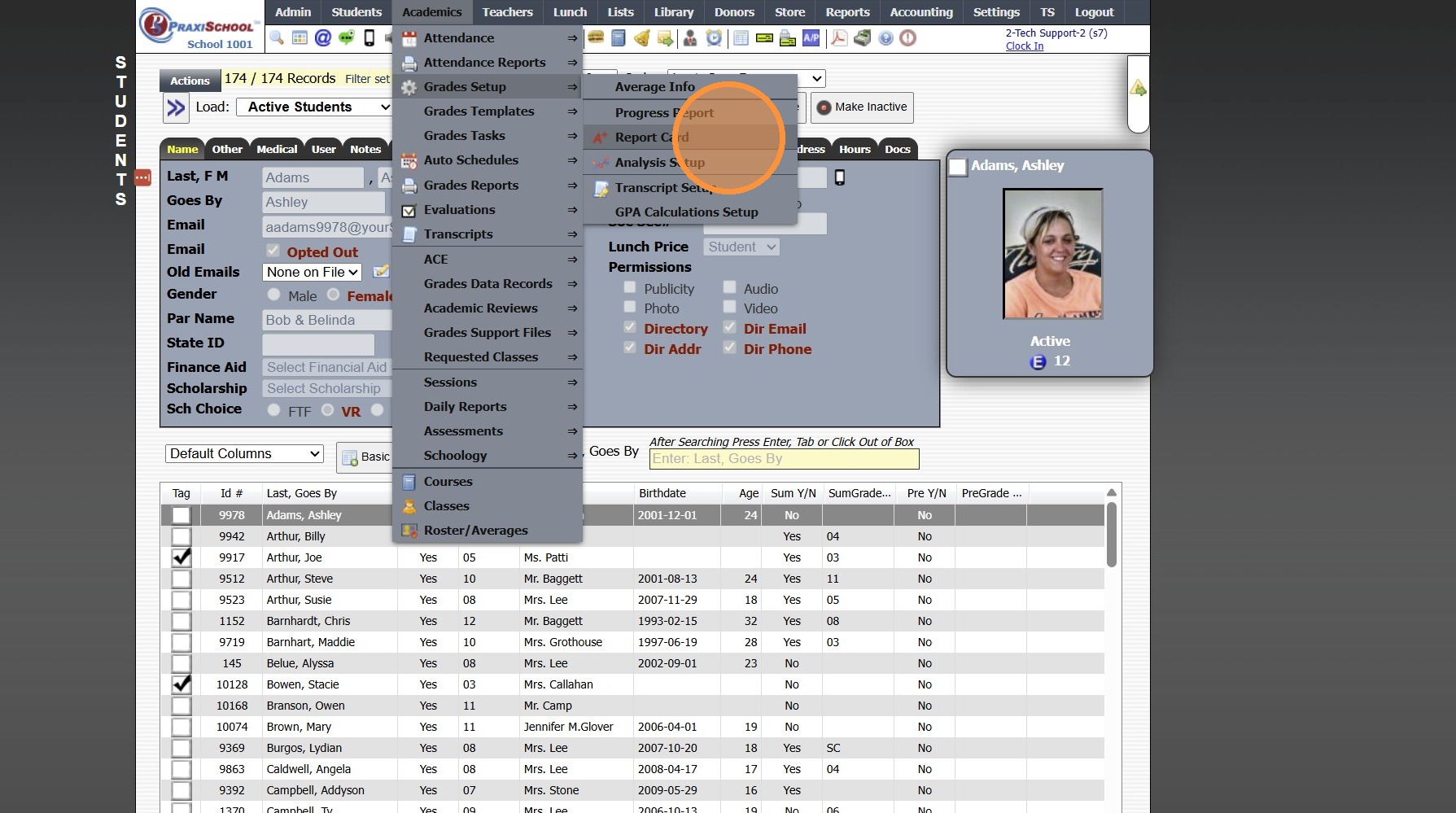Click the PraxiSchool logo
Image resolution: width=1456 pixels, height=813 pixels.
200,28
